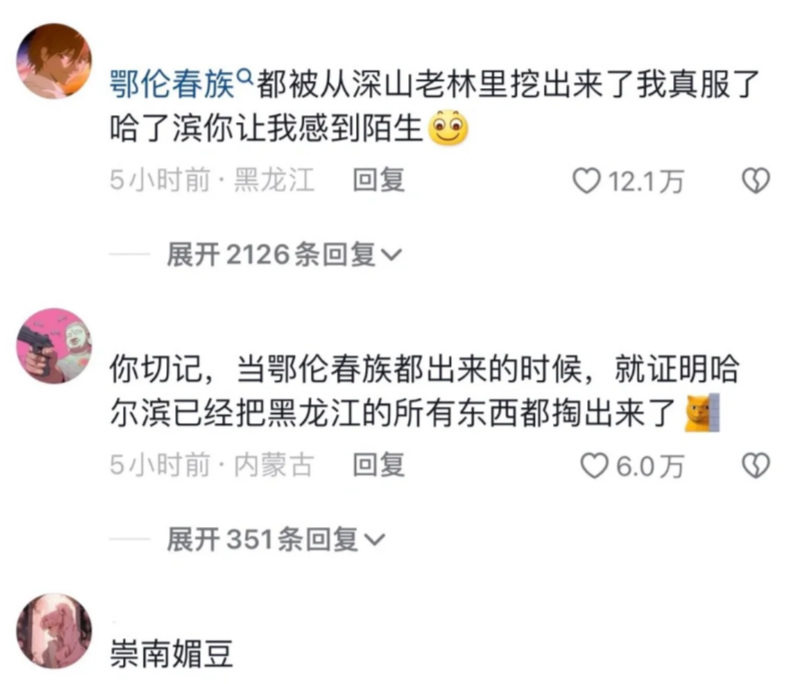Reply to the 黑龙江 comment

click(379, 180)
